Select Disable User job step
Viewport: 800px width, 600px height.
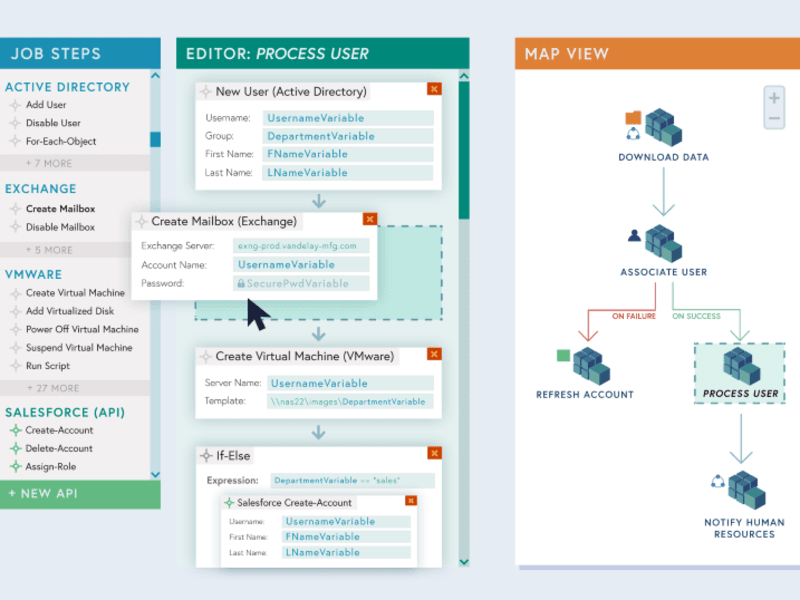pos(53,123)
